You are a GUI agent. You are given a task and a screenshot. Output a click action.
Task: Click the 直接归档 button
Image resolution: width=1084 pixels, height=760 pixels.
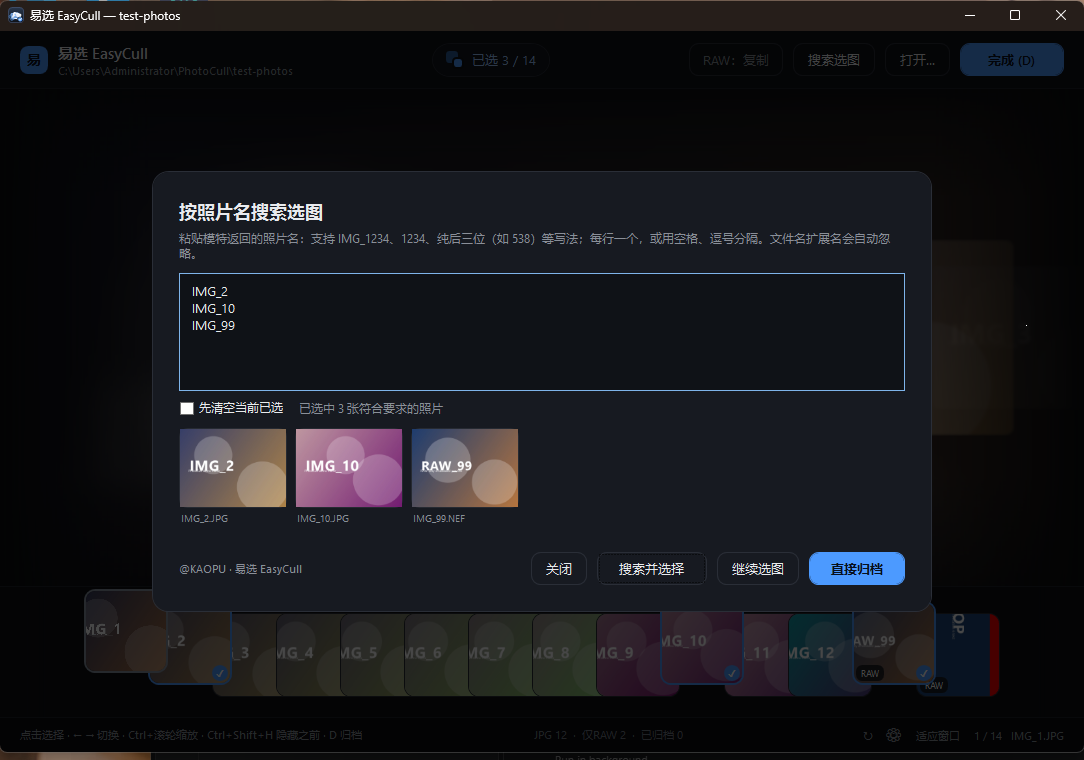click(857, 568)
